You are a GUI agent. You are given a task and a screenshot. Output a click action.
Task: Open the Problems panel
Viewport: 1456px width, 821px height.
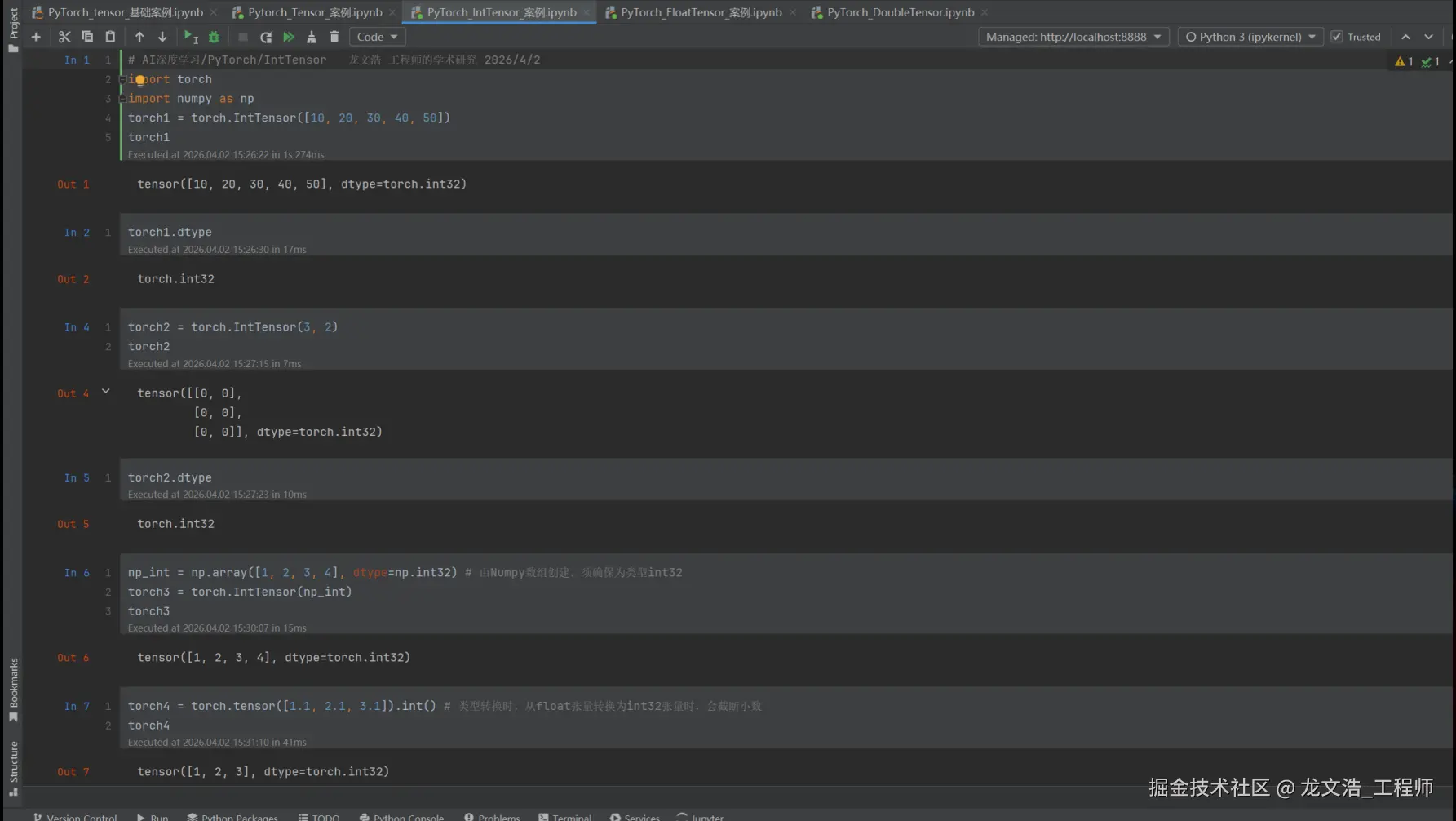tap(492, 816)
